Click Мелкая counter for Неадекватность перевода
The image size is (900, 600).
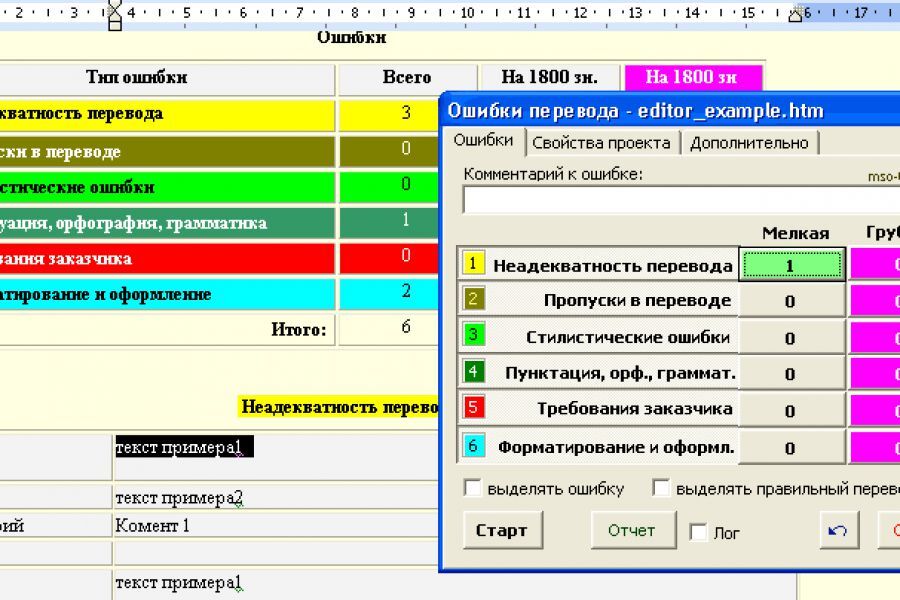[792, 265]
